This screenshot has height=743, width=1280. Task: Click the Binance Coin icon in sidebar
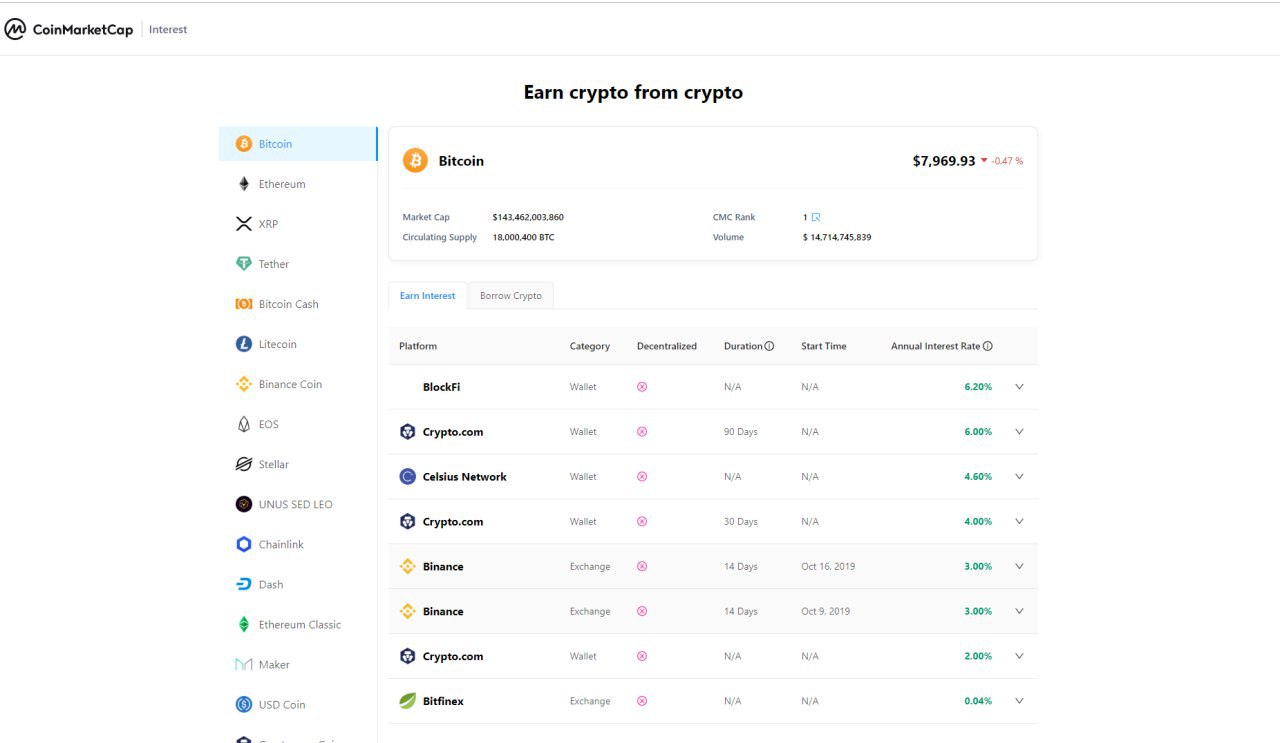(x=244, y=384)
